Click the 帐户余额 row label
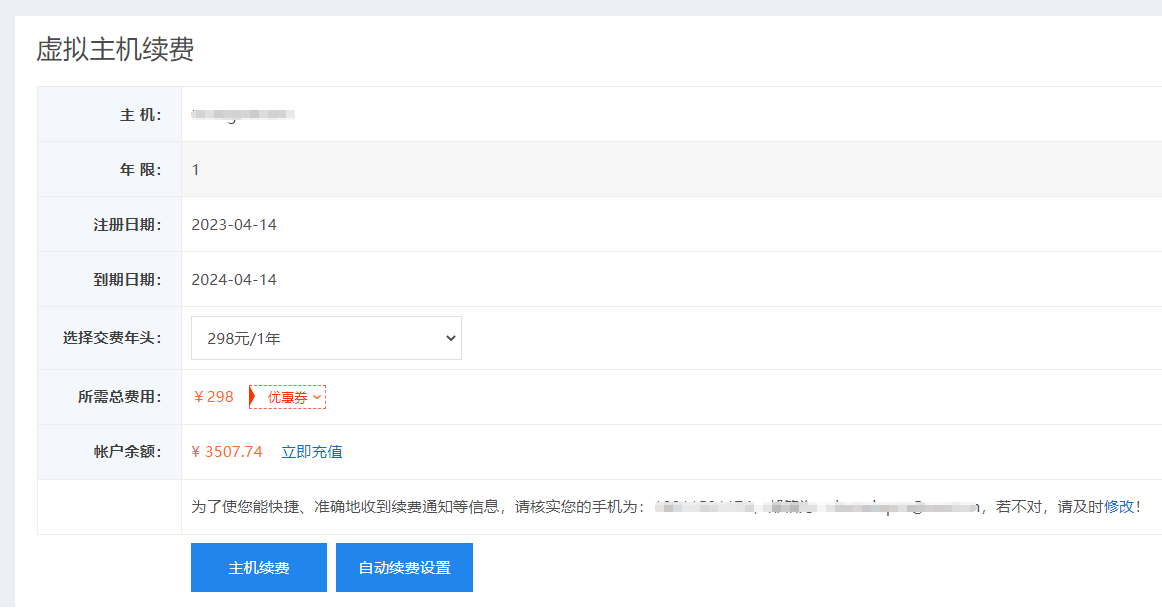The image size is (1162, 609). tap(127, 452)
